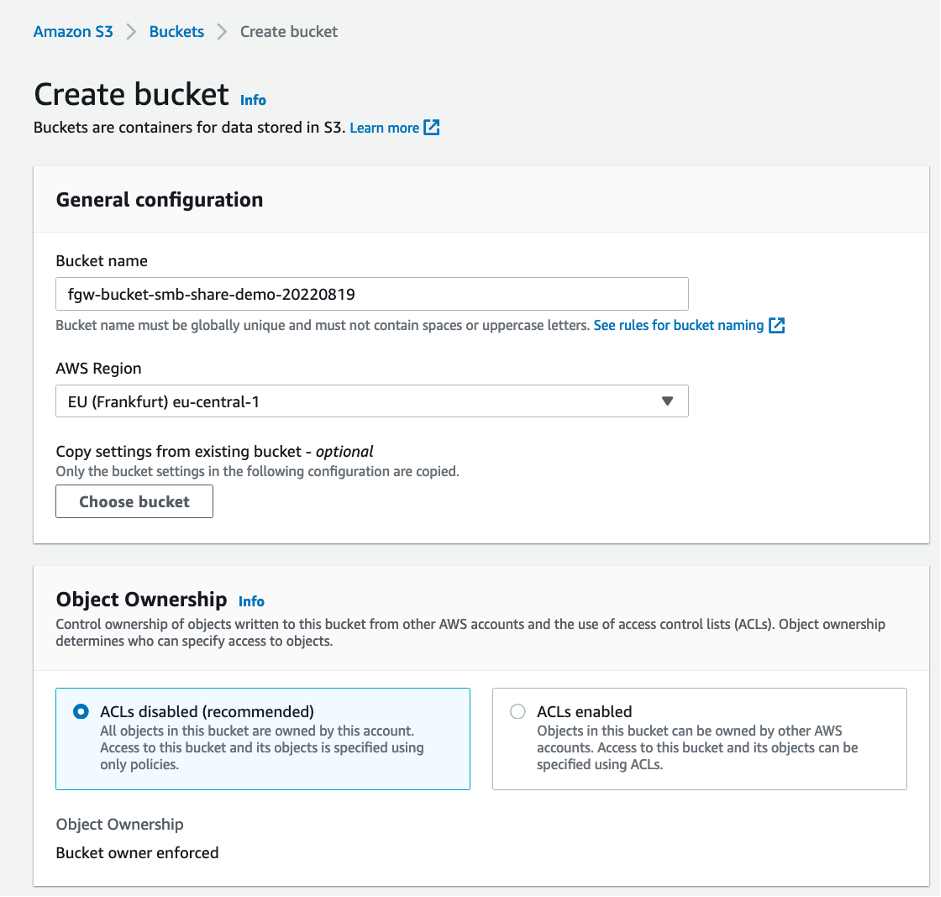This screenshot has width=941, height=897.
Task: Click the EU (Frankfurt) eu-central-1 region selector
Action: coord(371,400)
